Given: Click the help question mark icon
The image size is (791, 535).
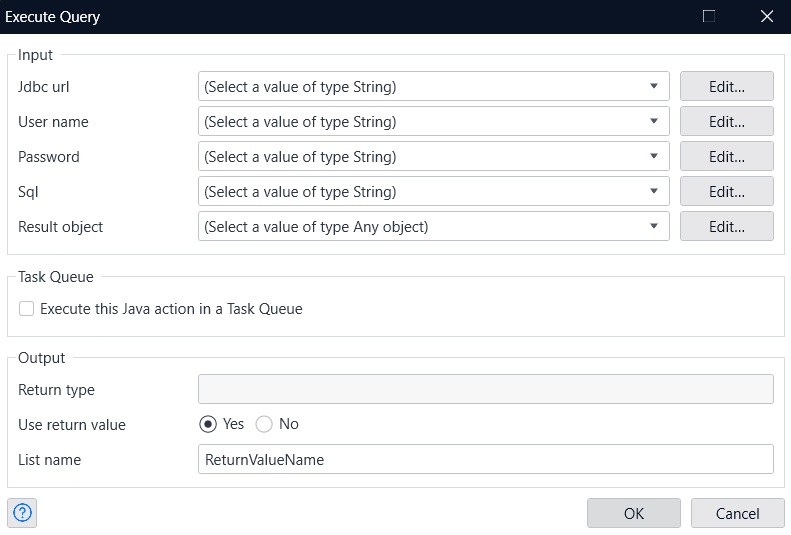Looking at the screenshot, I should 22,513.
